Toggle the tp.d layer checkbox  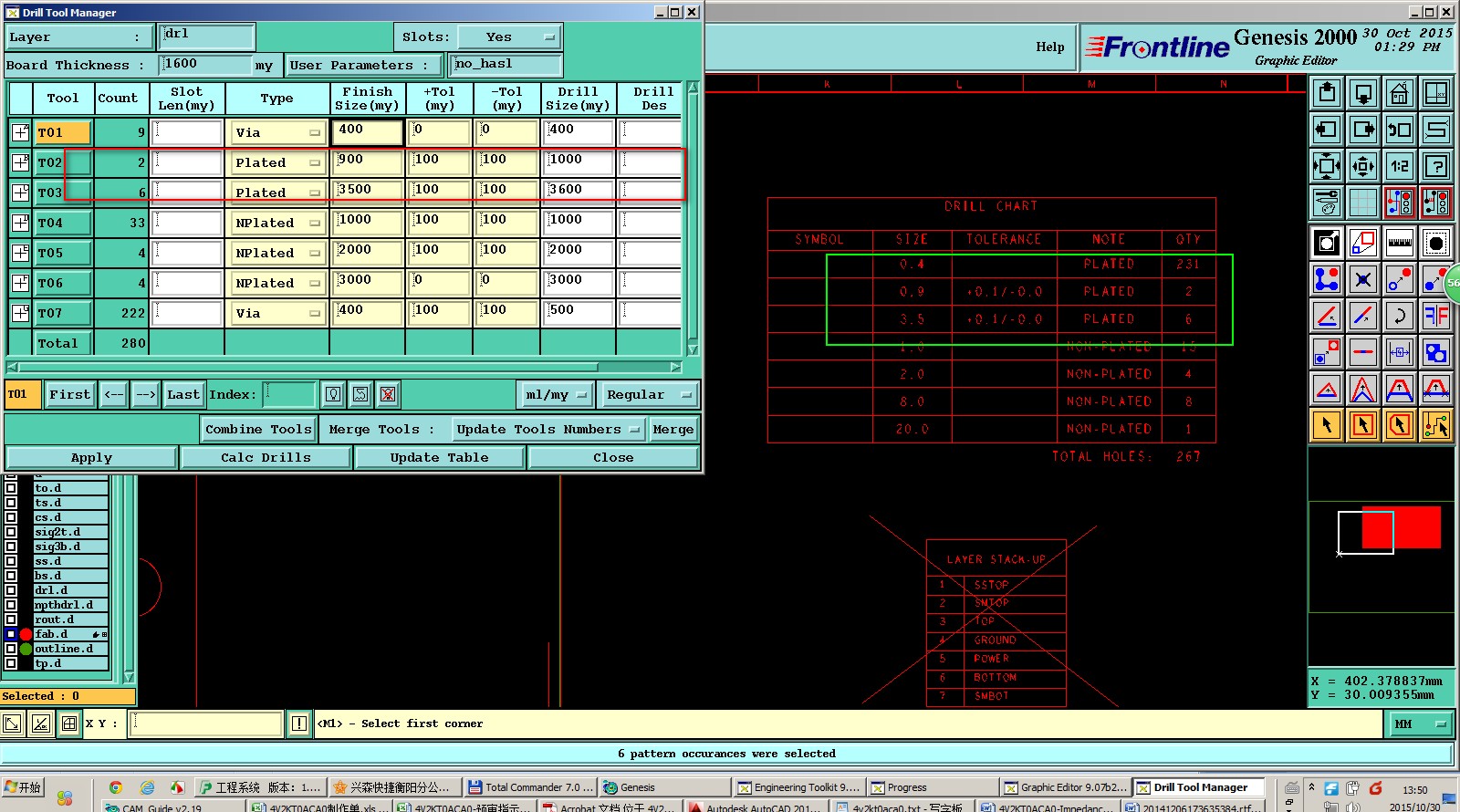pos(11,663)
